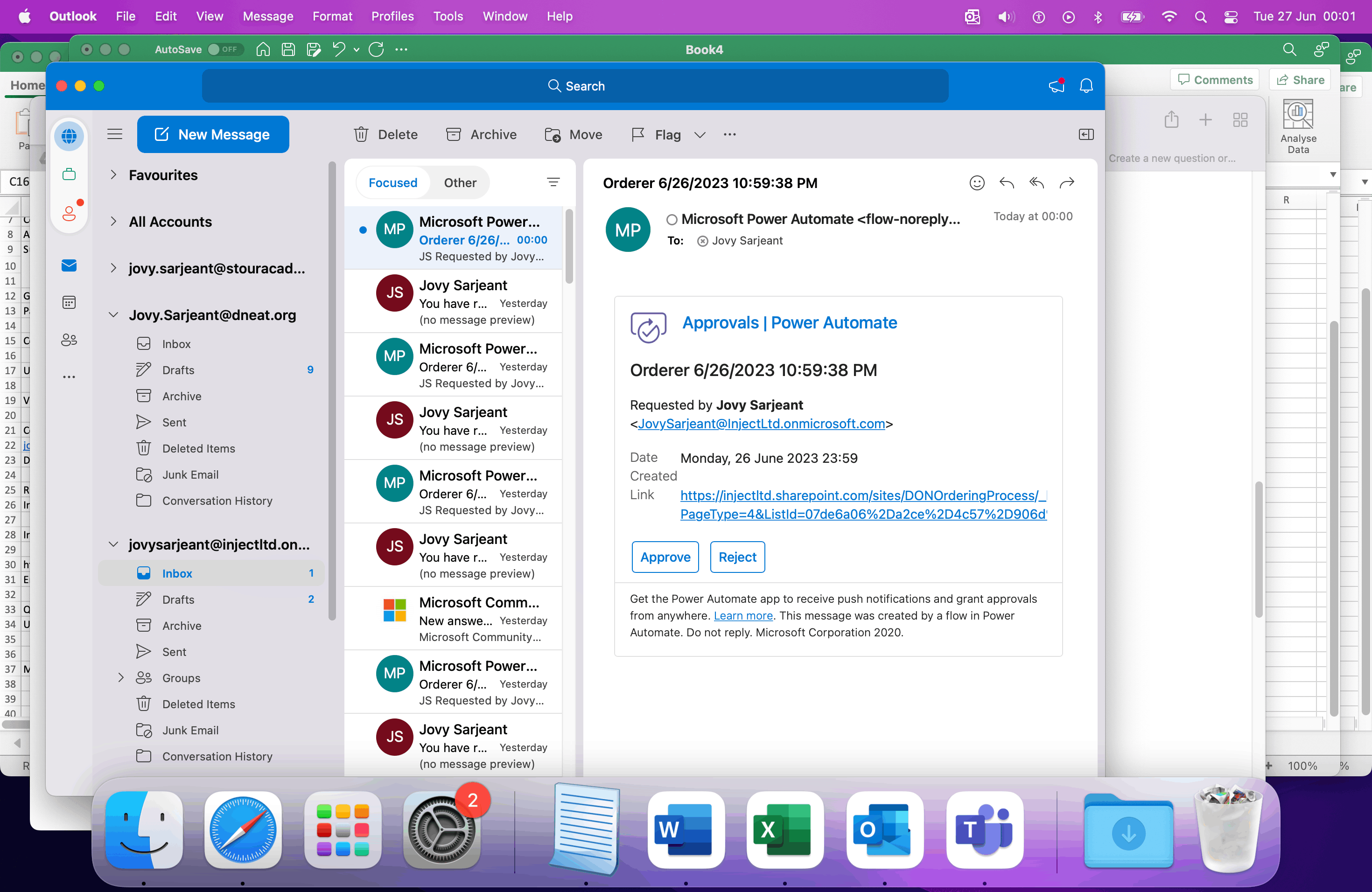Image resolution: width=1372 pixels, height=892 pixels.
Task: Click the Archive toolbar icon
Action: coord(454,134)
